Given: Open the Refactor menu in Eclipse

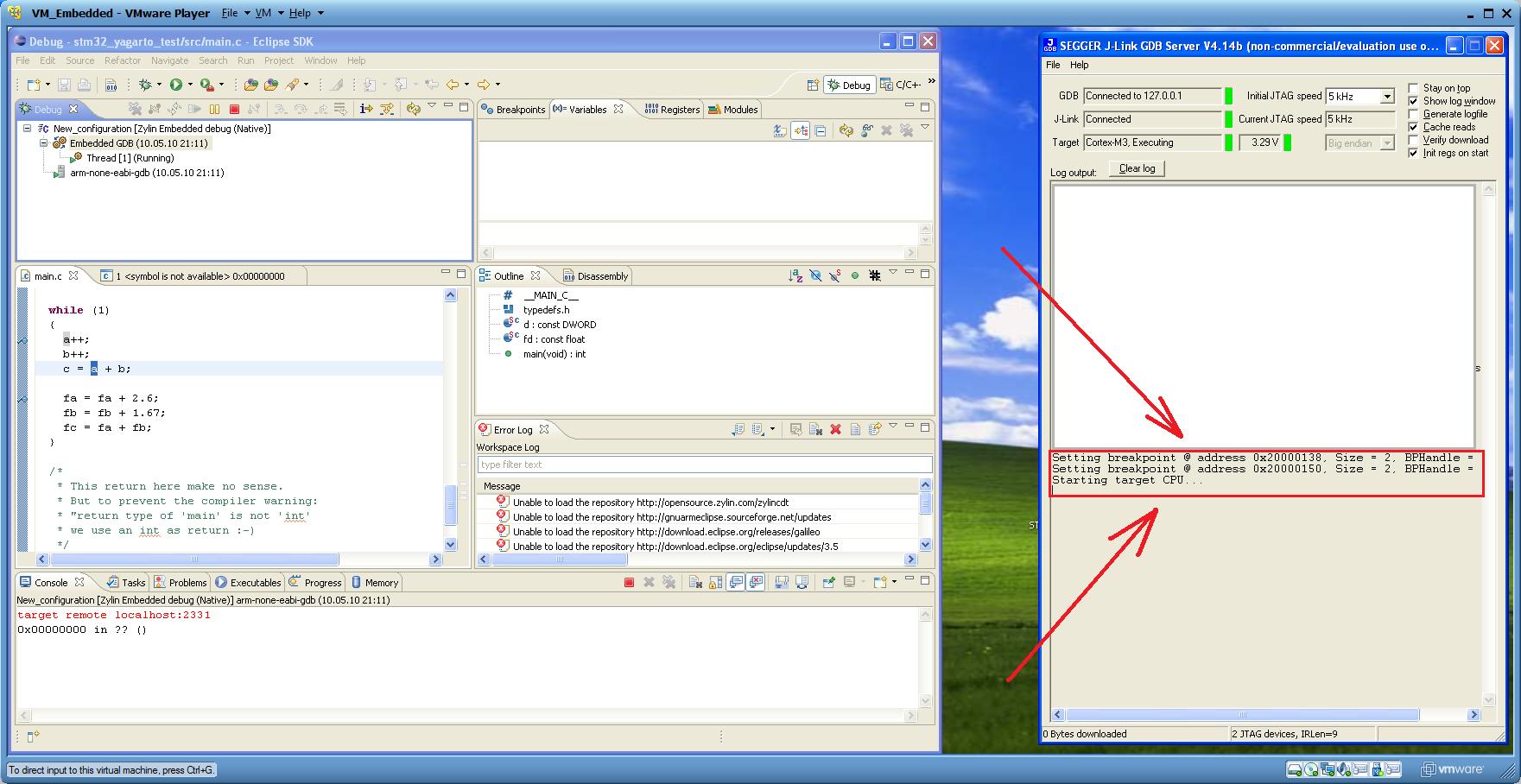Looking at the screenshot, I should pyautogui.click(x=123, y=60).
